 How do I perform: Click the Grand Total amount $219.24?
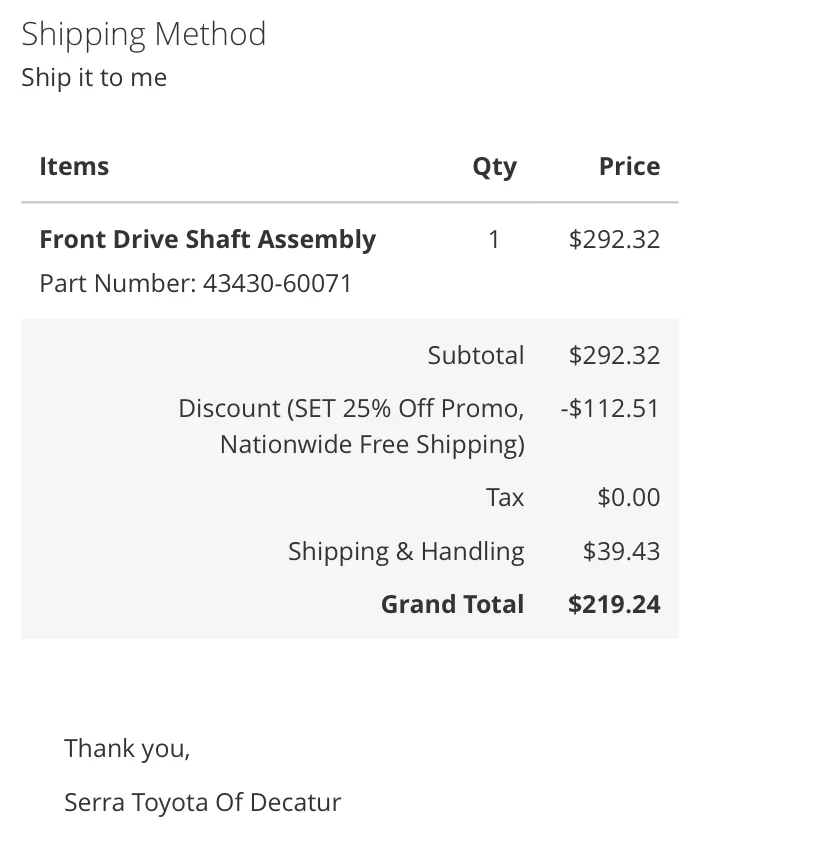(614, 604)
